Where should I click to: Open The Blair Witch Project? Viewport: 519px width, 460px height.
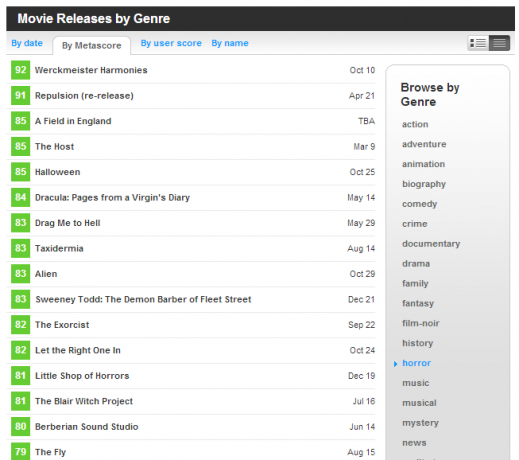pos(84,401)
